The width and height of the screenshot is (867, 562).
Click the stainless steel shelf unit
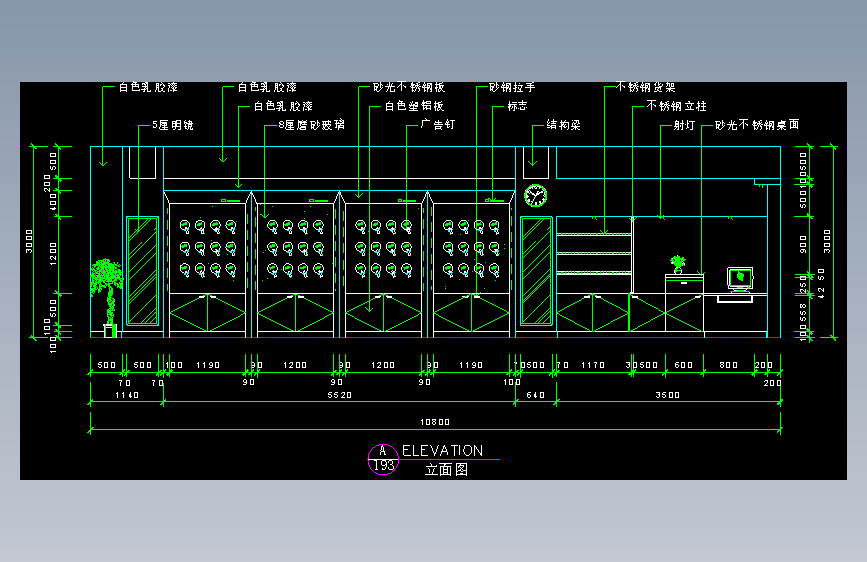pos(594,255)
